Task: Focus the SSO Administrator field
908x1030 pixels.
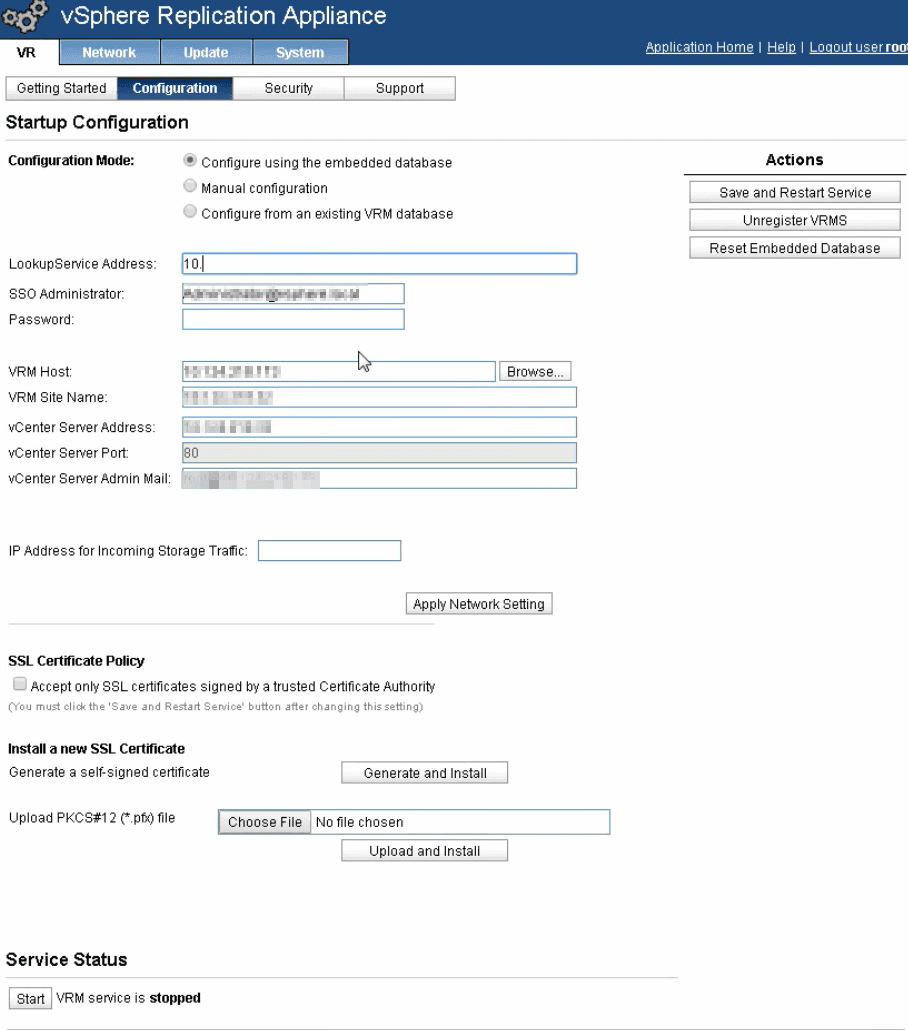Action: [293, 294]
